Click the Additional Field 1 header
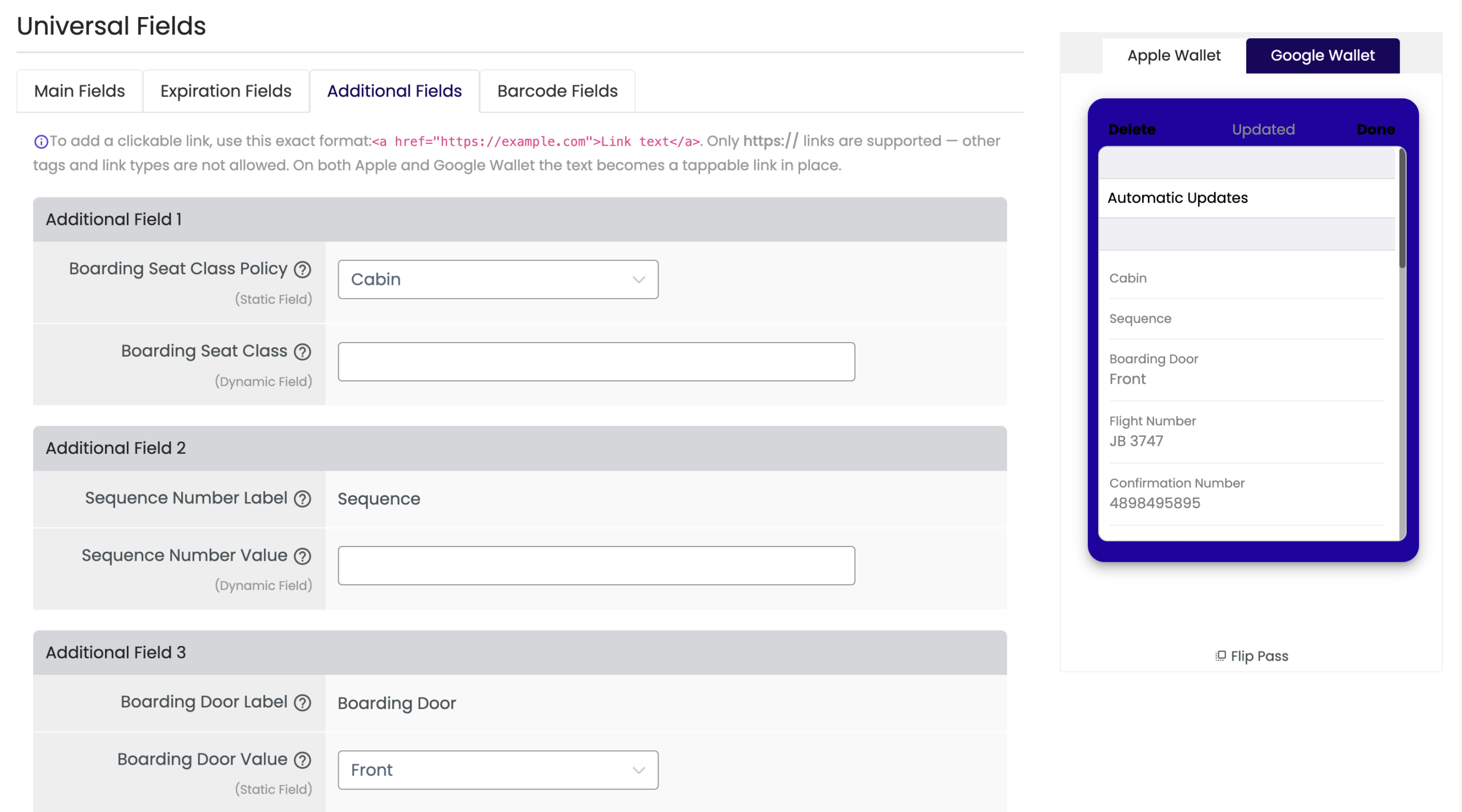This screenshot has width=1462, height=812. pyautogui.click(x=520, y=219)
